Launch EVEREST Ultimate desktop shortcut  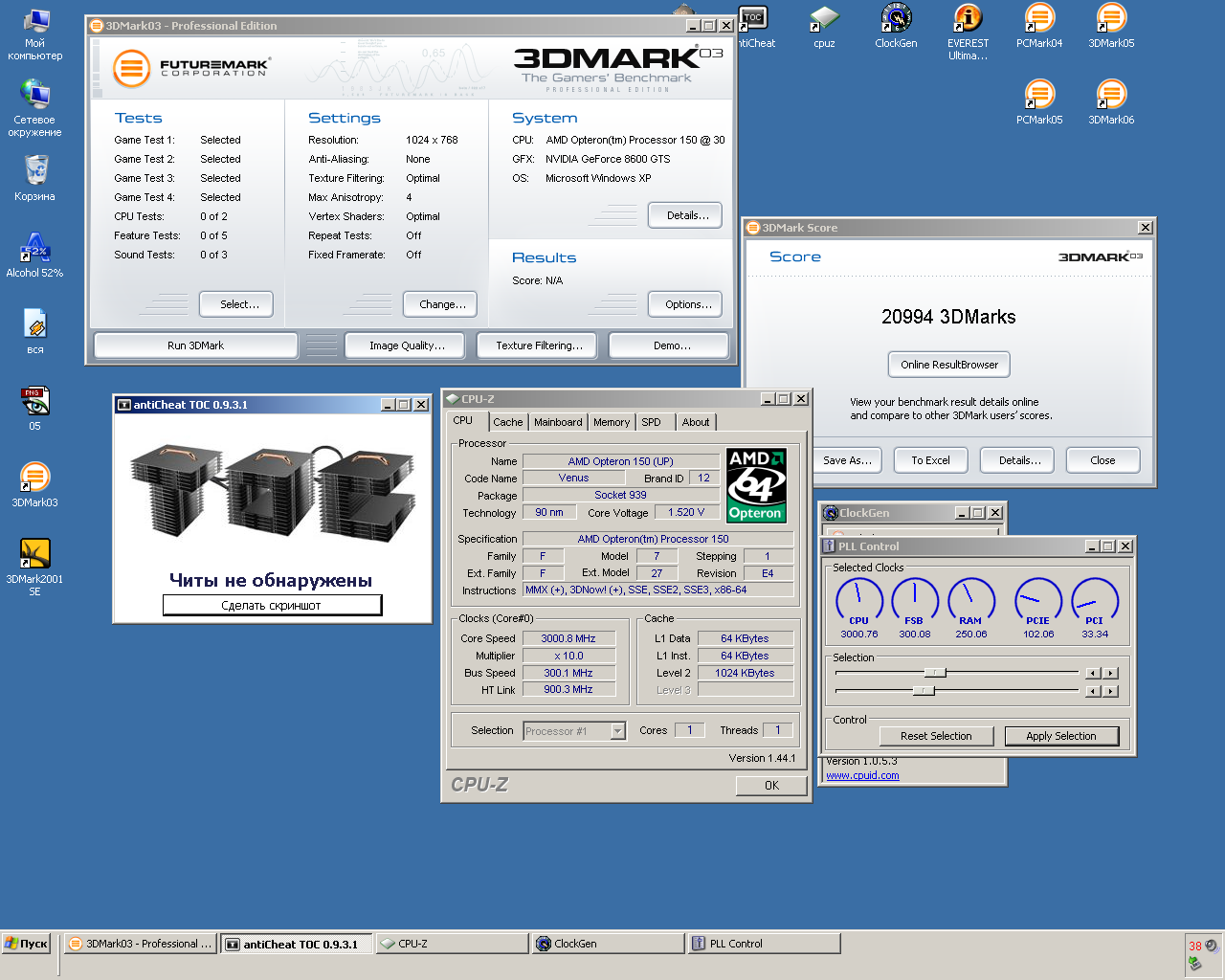tap(968, 32)
